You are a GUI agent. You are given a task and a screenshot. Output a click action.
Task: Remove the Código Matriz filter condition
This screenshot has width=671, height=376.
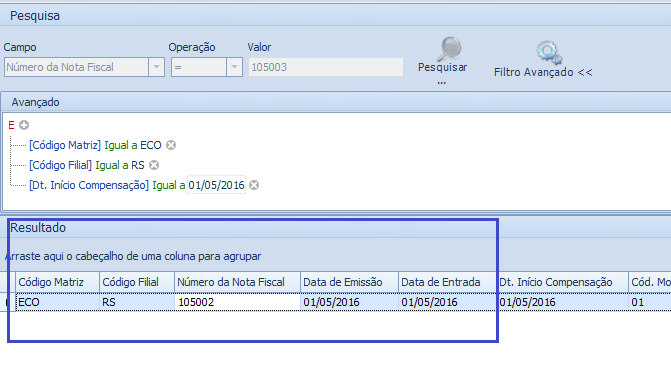pyautogui.click(x=171, y=145)
